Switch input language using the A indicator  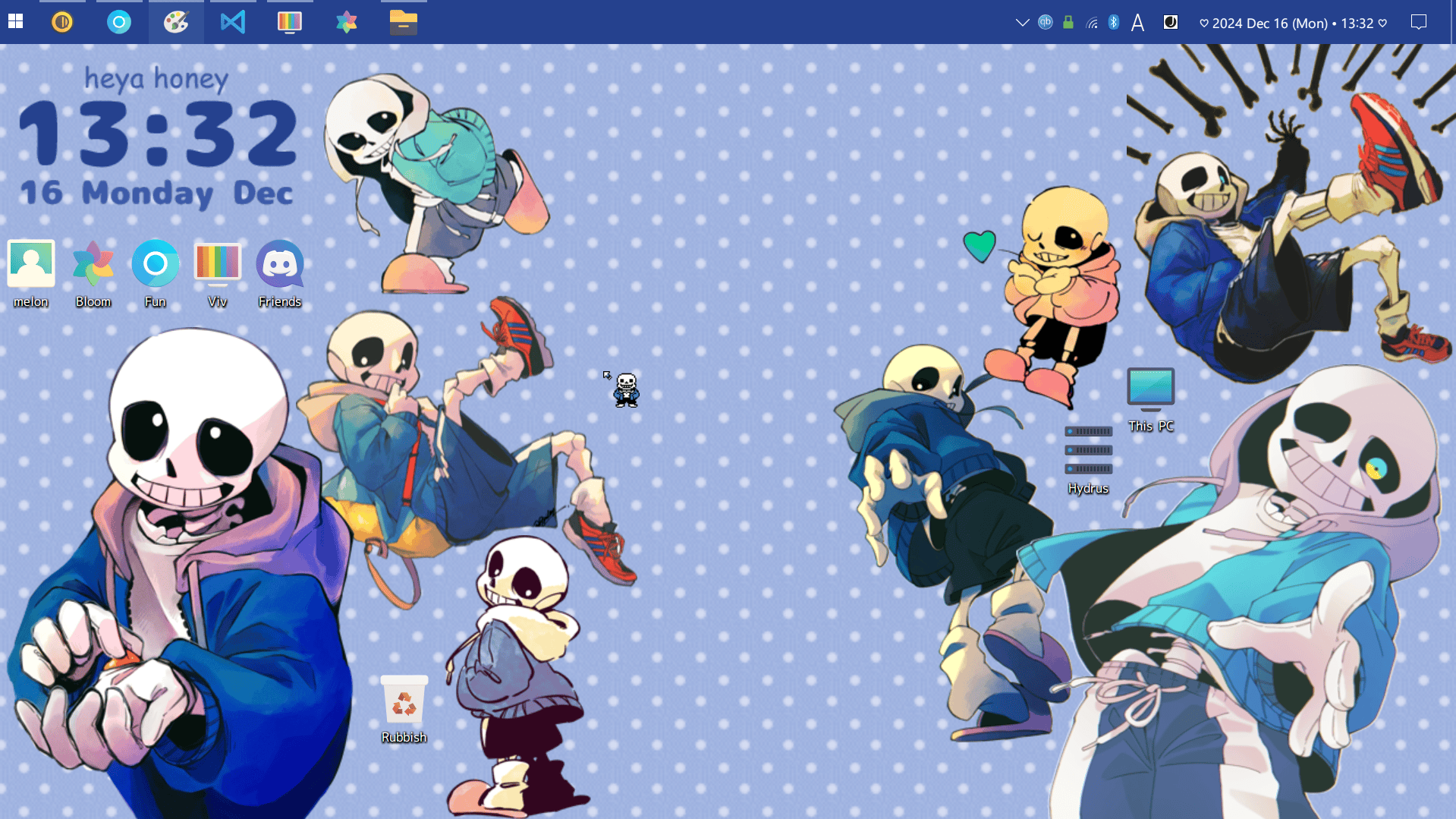coord(1137,23)
